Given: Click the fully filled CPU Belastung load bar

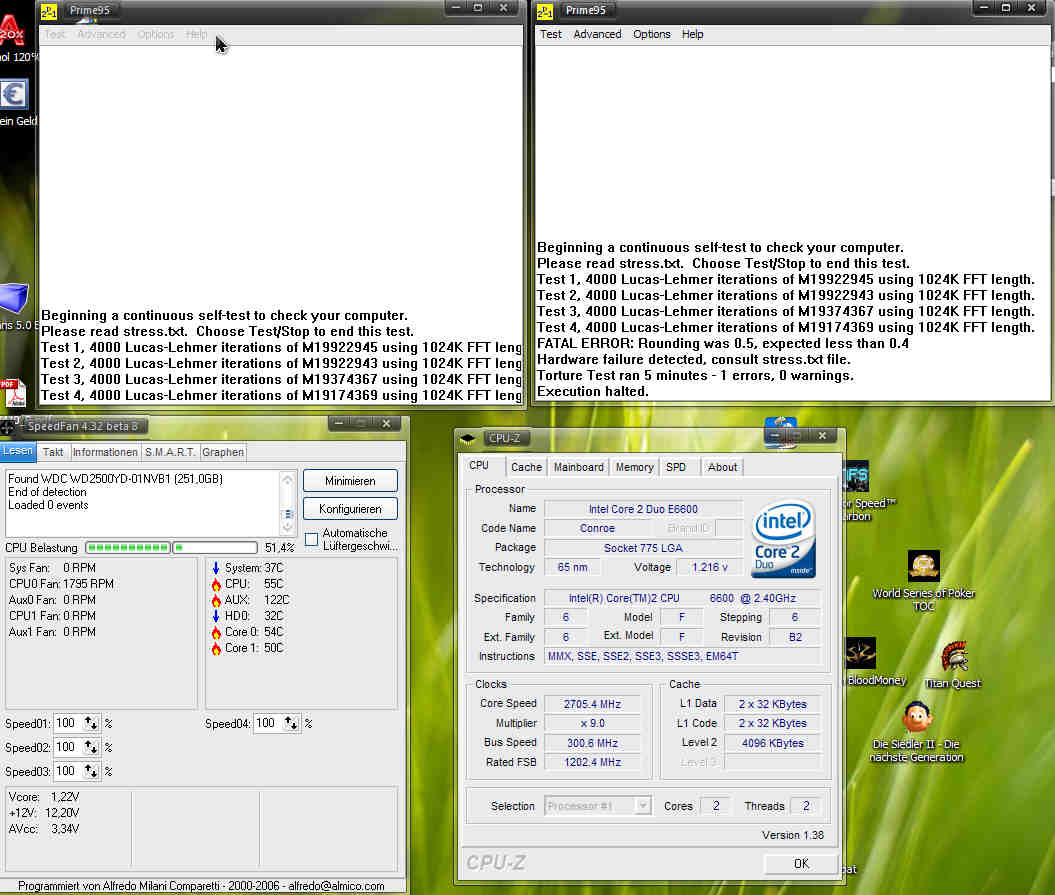Looking at the screenshot, I should pyautogui.click(x=128, y=548).
